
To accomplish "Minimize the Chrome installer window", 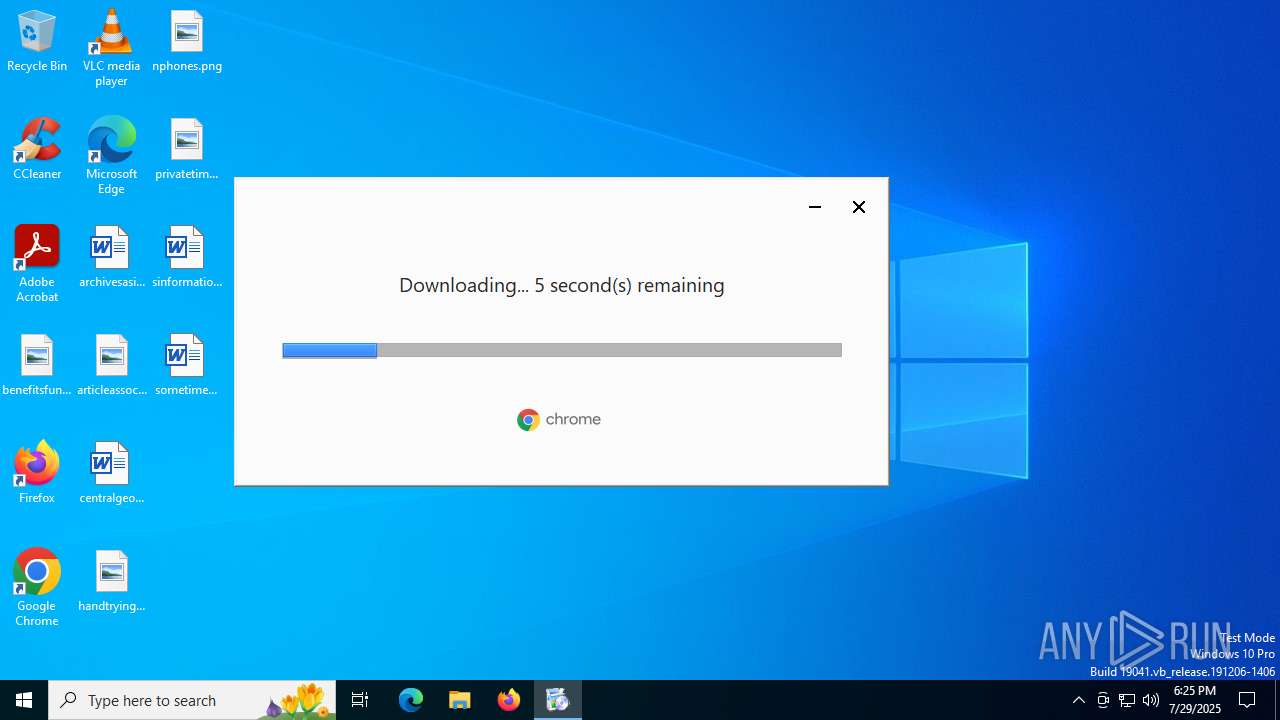I will point(815,207).
